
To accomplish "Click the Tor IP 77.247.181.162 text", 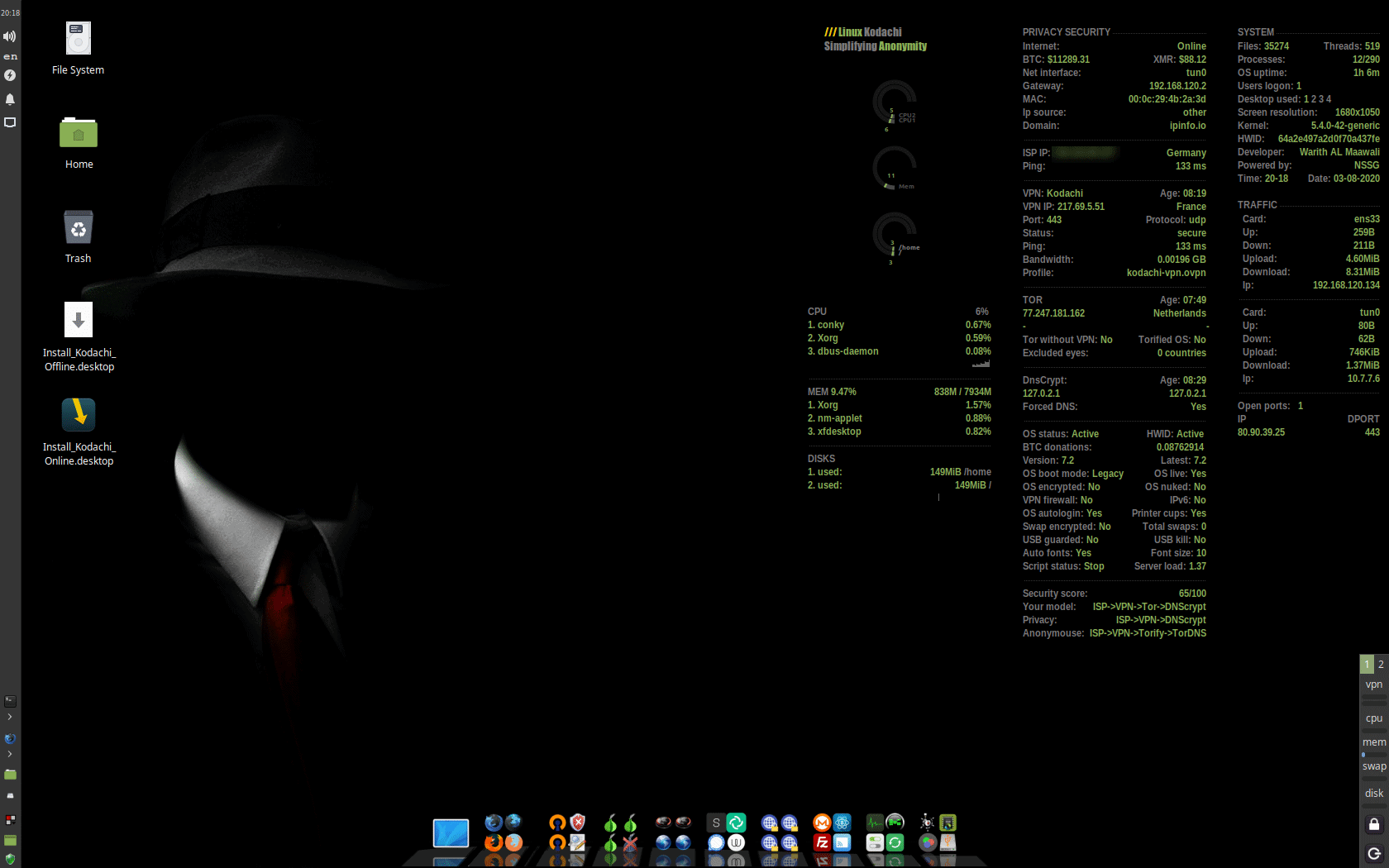I will (1053, 313).
